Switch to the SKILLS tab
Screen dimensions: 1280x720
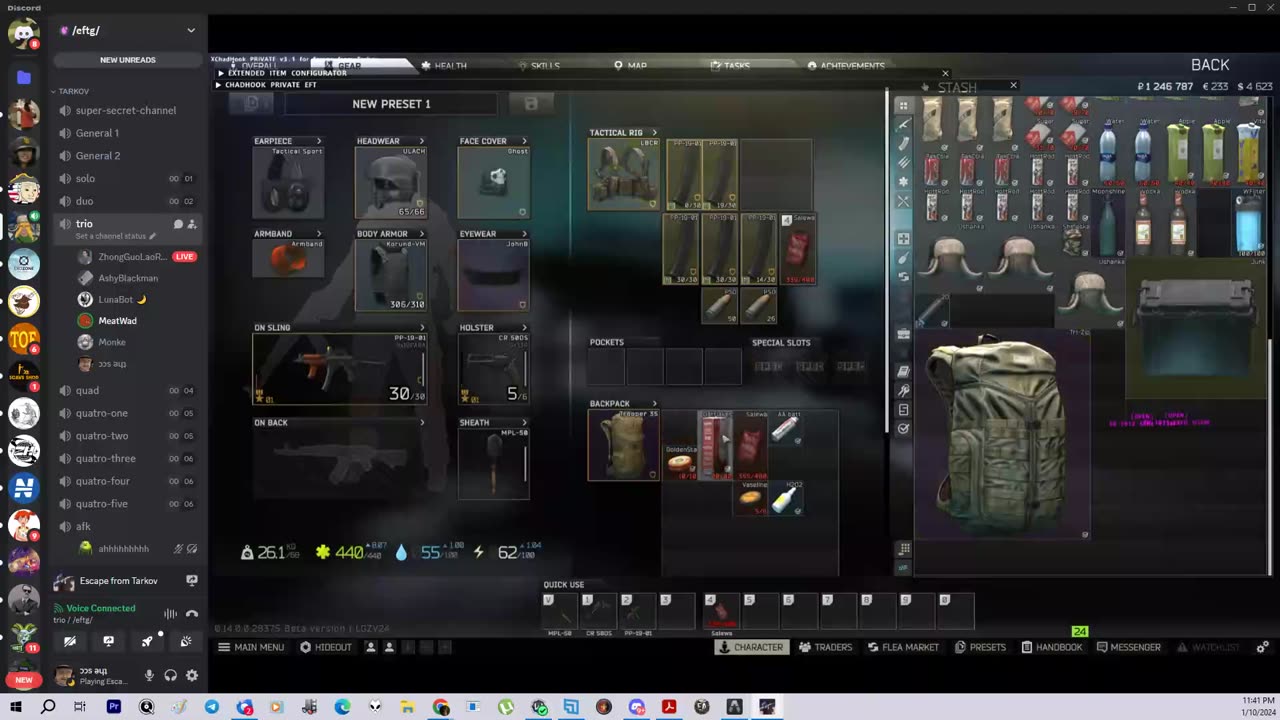(x=539, y=66)
